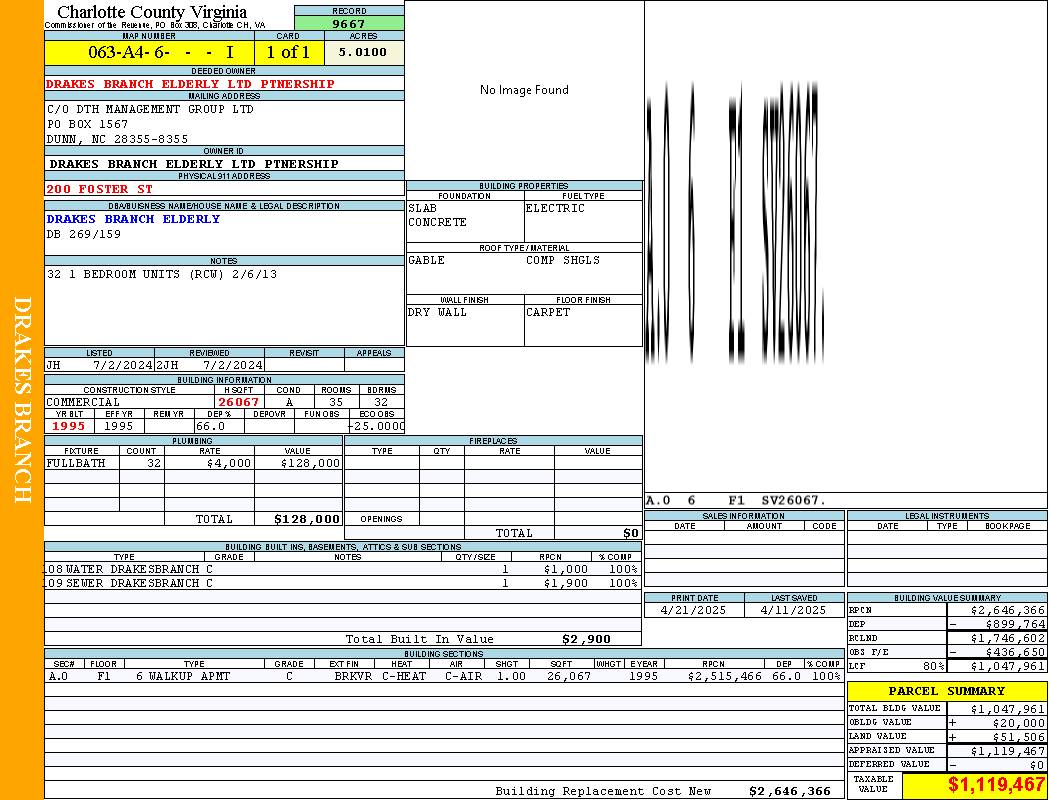Click the LAND VALUE $51,506

(1019, 737)
